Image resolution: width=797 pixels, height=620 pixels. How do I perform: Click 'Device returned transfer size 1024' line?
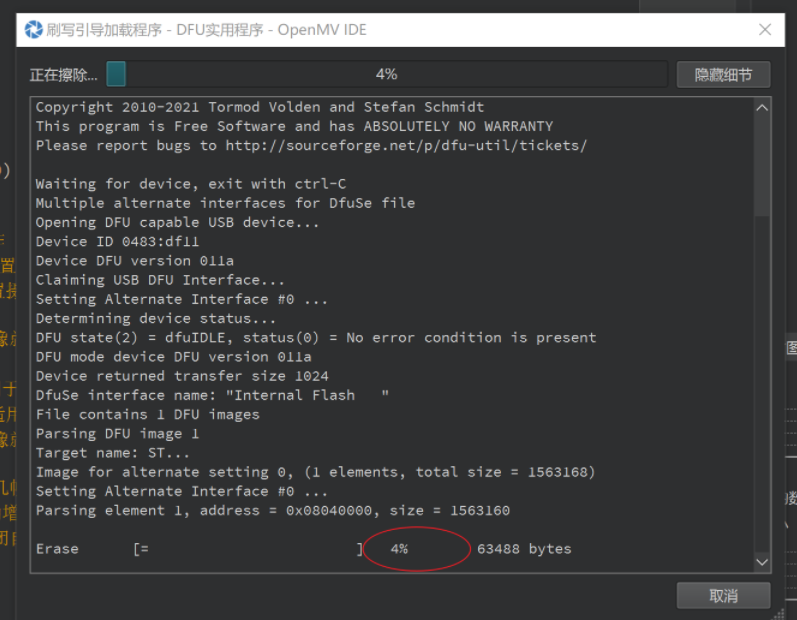click(182, 376)
